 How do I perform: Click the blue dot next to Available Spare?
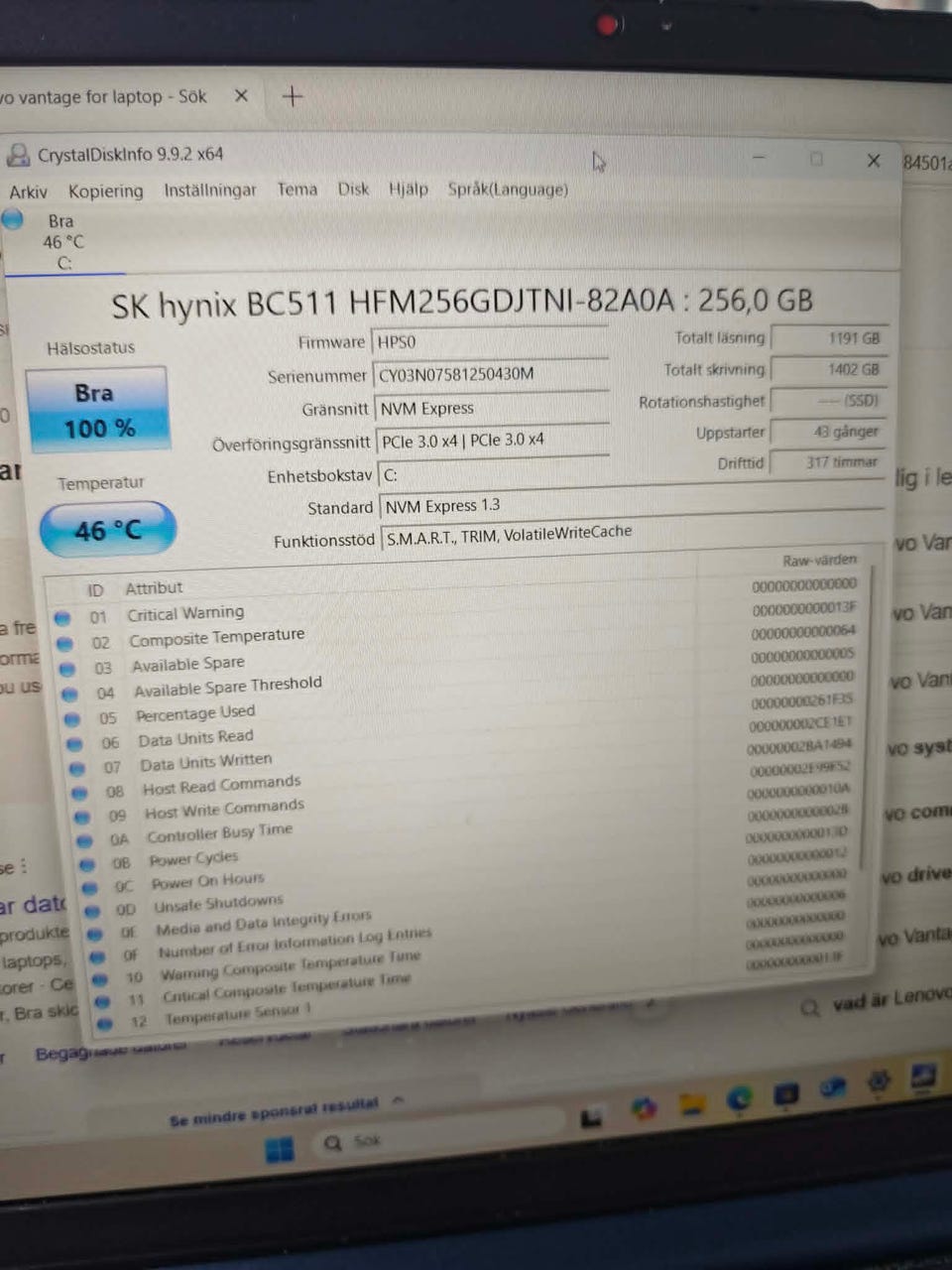[x=67, y=668]
